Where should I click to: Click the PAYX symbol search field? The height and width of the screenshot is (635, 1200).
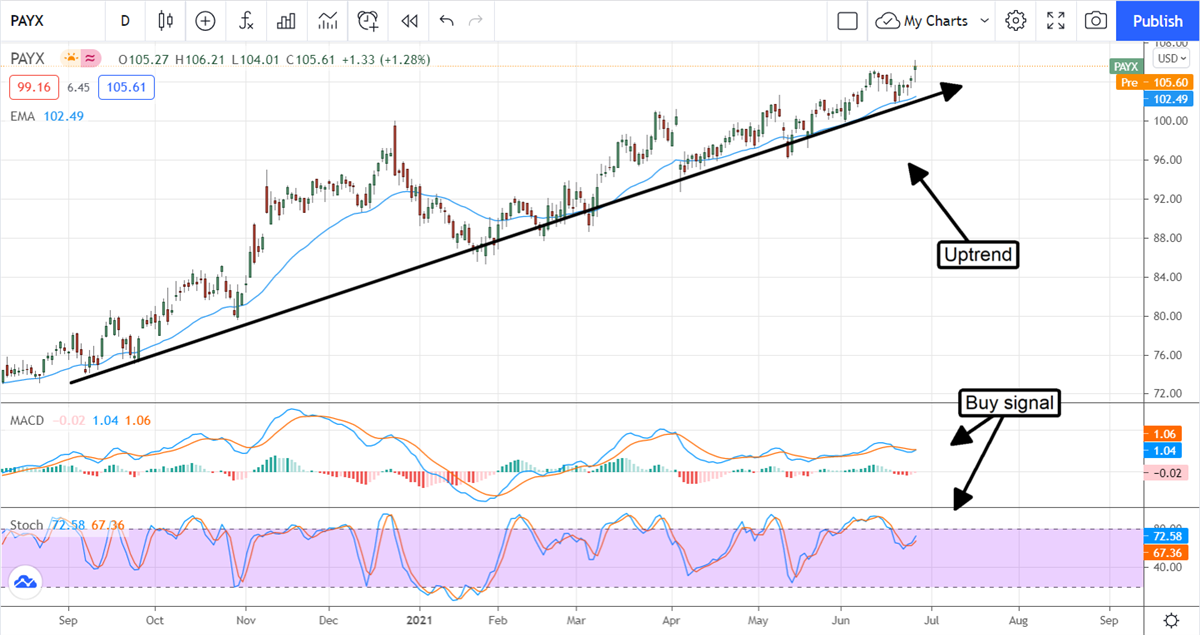[x=50, y=20]
